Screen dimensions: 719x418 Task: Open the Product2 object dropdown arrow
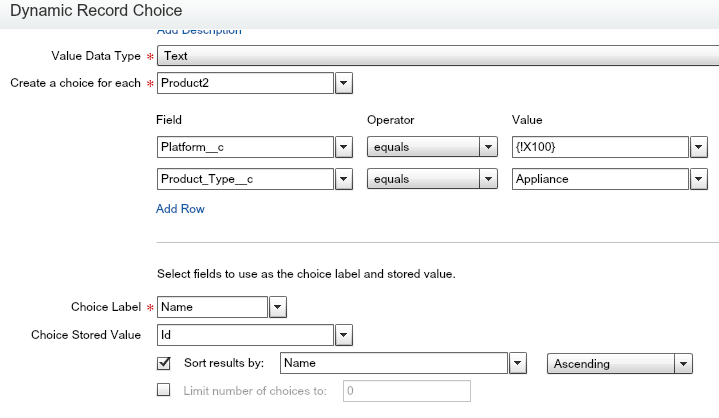pyautogui.click(x=343, y=83)
